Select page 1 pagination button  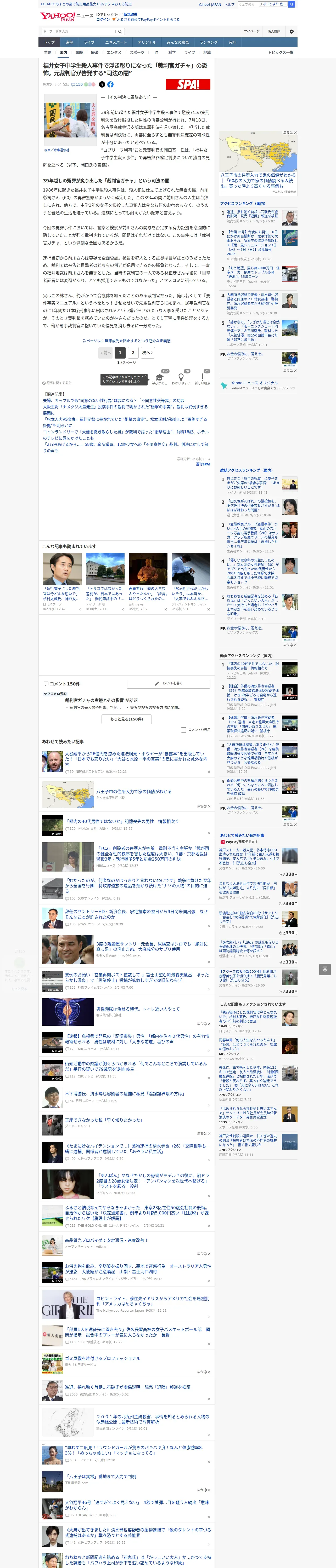click(120, 353)
